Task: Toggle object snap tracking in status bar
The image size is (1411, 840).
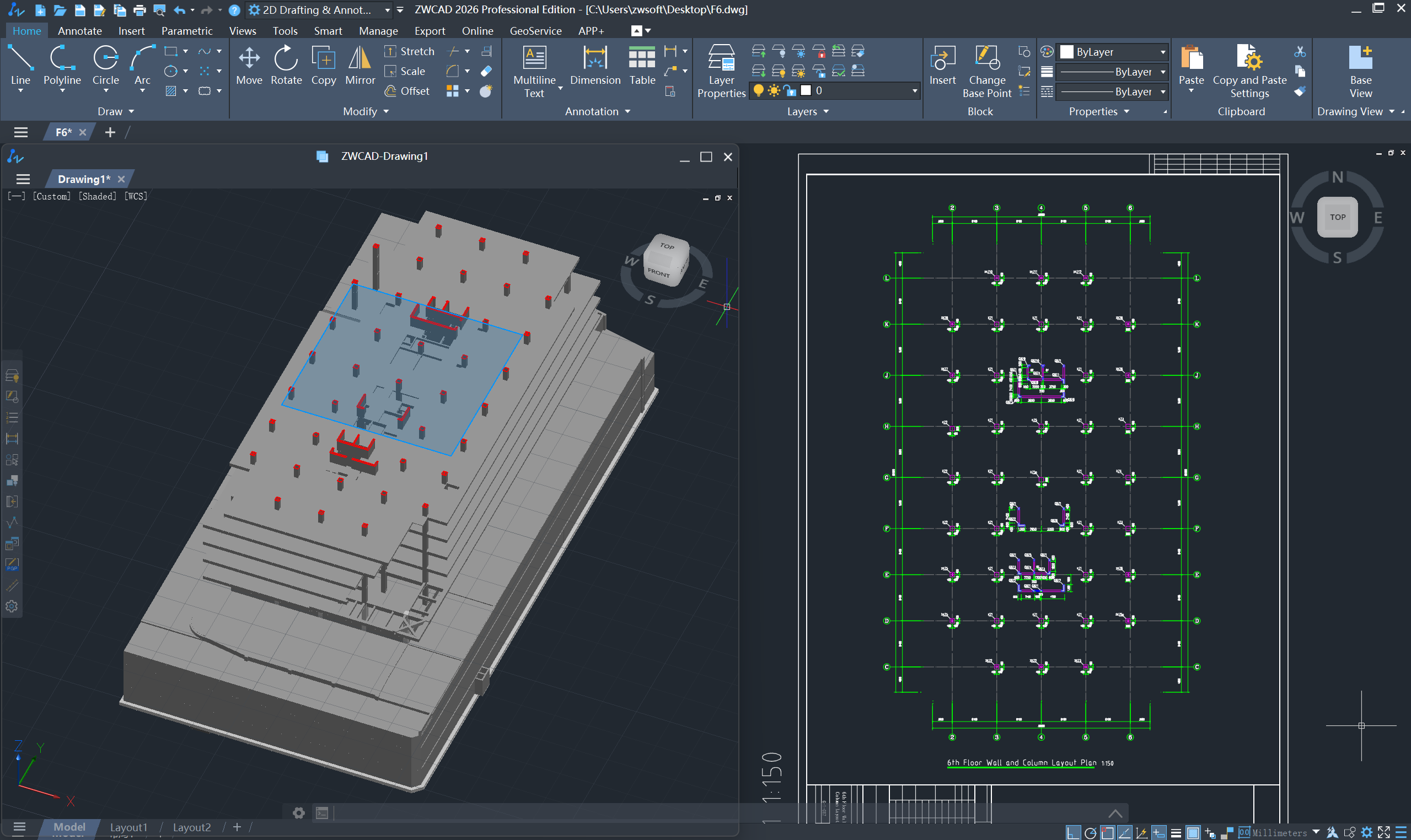Action: pos(1124,832)
